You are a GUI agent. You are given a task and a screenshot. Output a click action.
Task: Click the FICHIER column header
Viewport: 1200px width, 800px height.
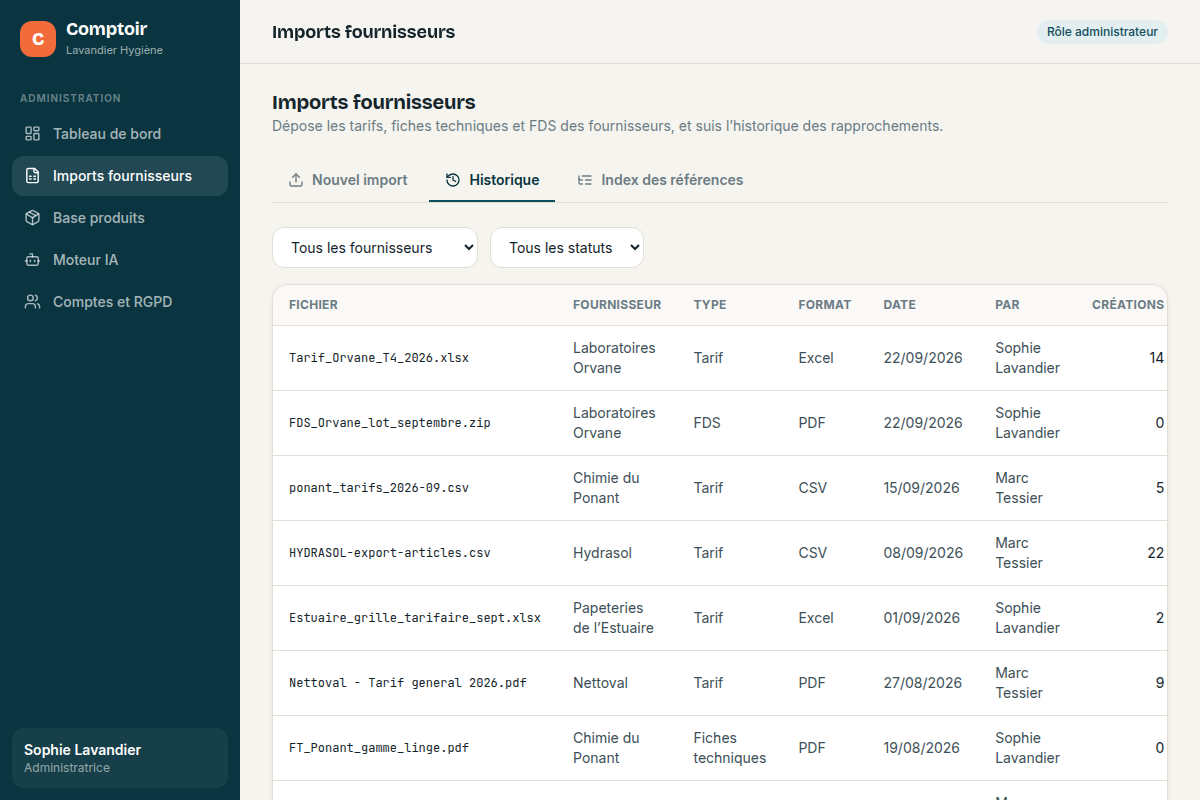click(x=313, y=305)
